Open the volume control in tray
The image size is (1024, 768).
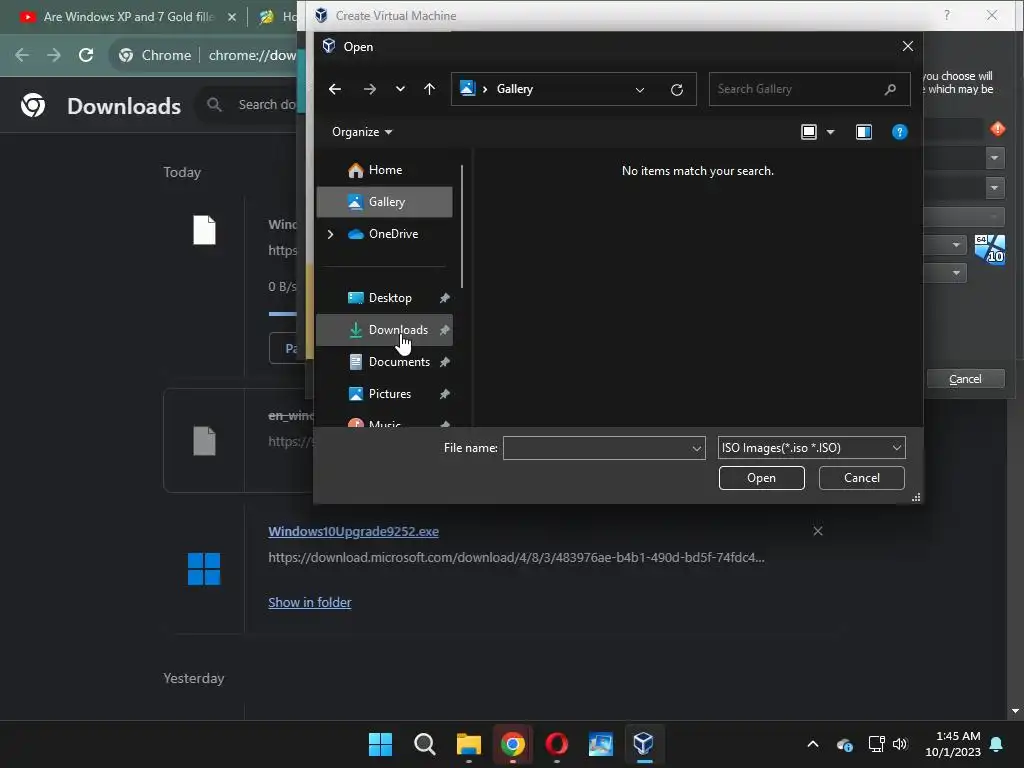pyautogui.click(x=900, y=744)
